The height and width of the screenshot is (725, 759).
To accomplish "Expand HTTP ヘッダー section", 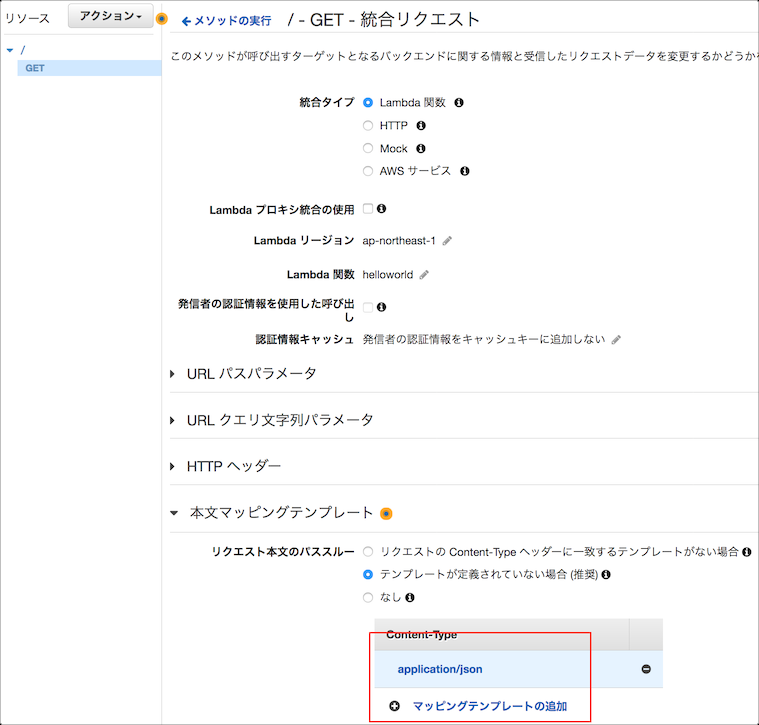I will pos(233,466).
